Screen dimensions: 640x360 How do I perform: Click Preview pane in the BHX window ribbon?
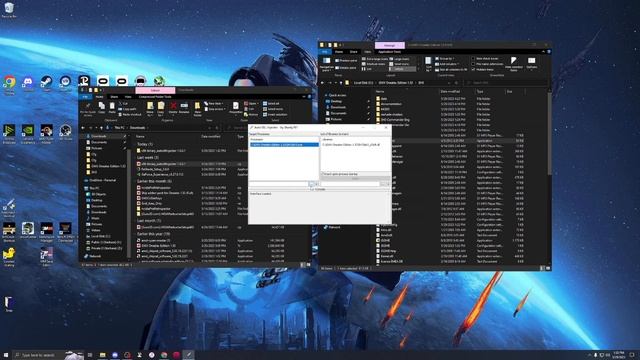346,60
